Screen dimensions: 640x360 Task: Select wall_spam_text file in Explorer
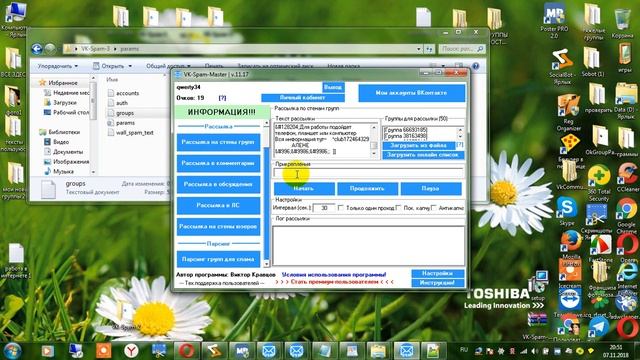(x=134, y=133)
